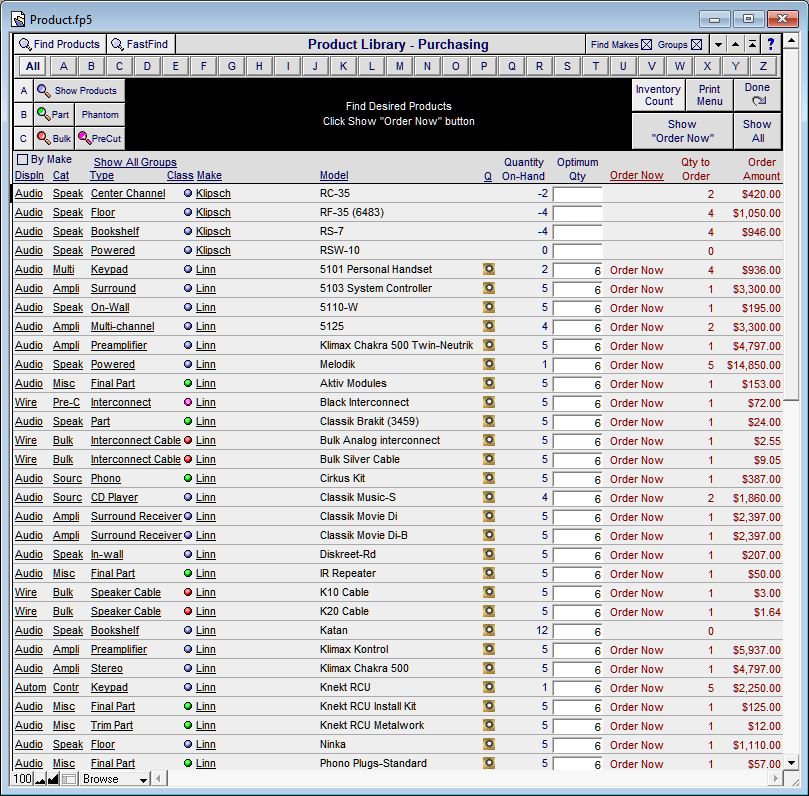
Task: Toggle the By Make checkbox
Action: pos(22,159)
